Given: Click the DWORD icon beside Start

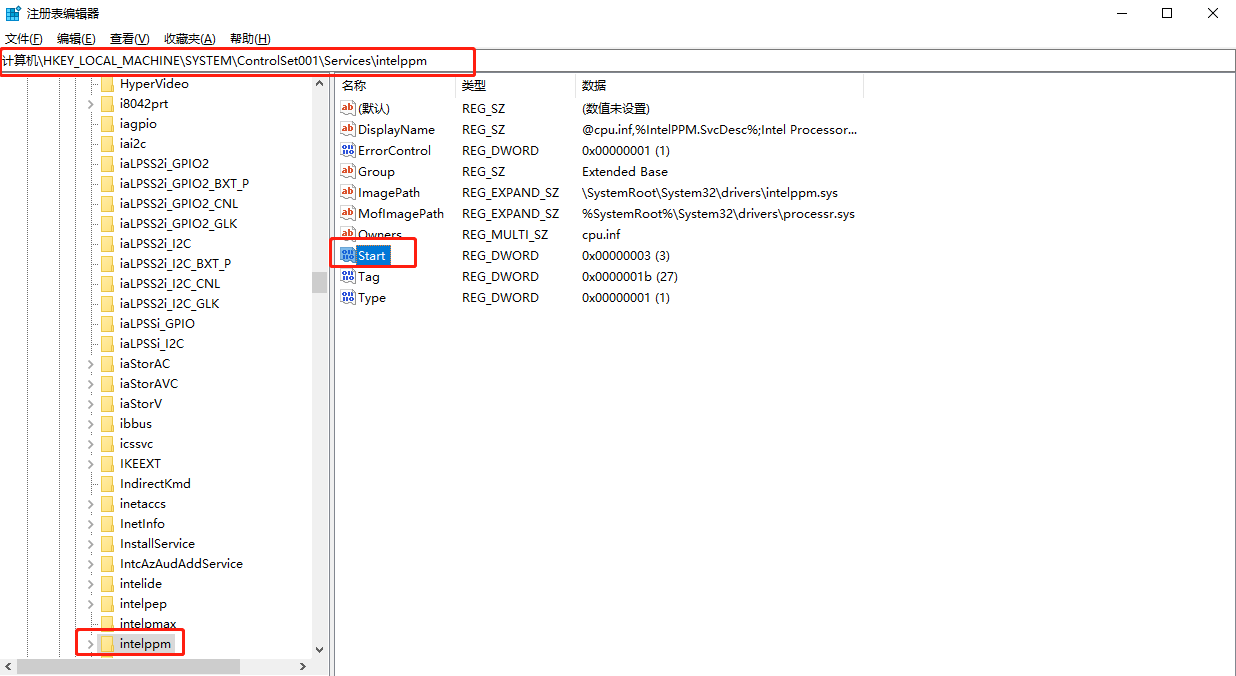Looking at the screenshot, I should (x=348, y=255).
